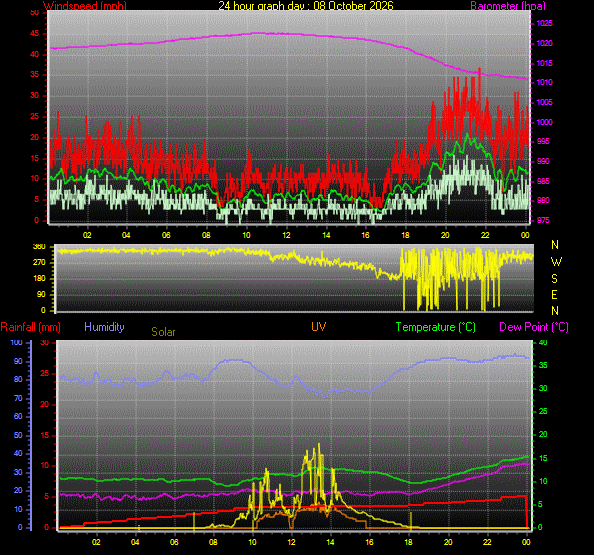Click the bottom N compass label
594x555 pixels.
click(555, 311)
